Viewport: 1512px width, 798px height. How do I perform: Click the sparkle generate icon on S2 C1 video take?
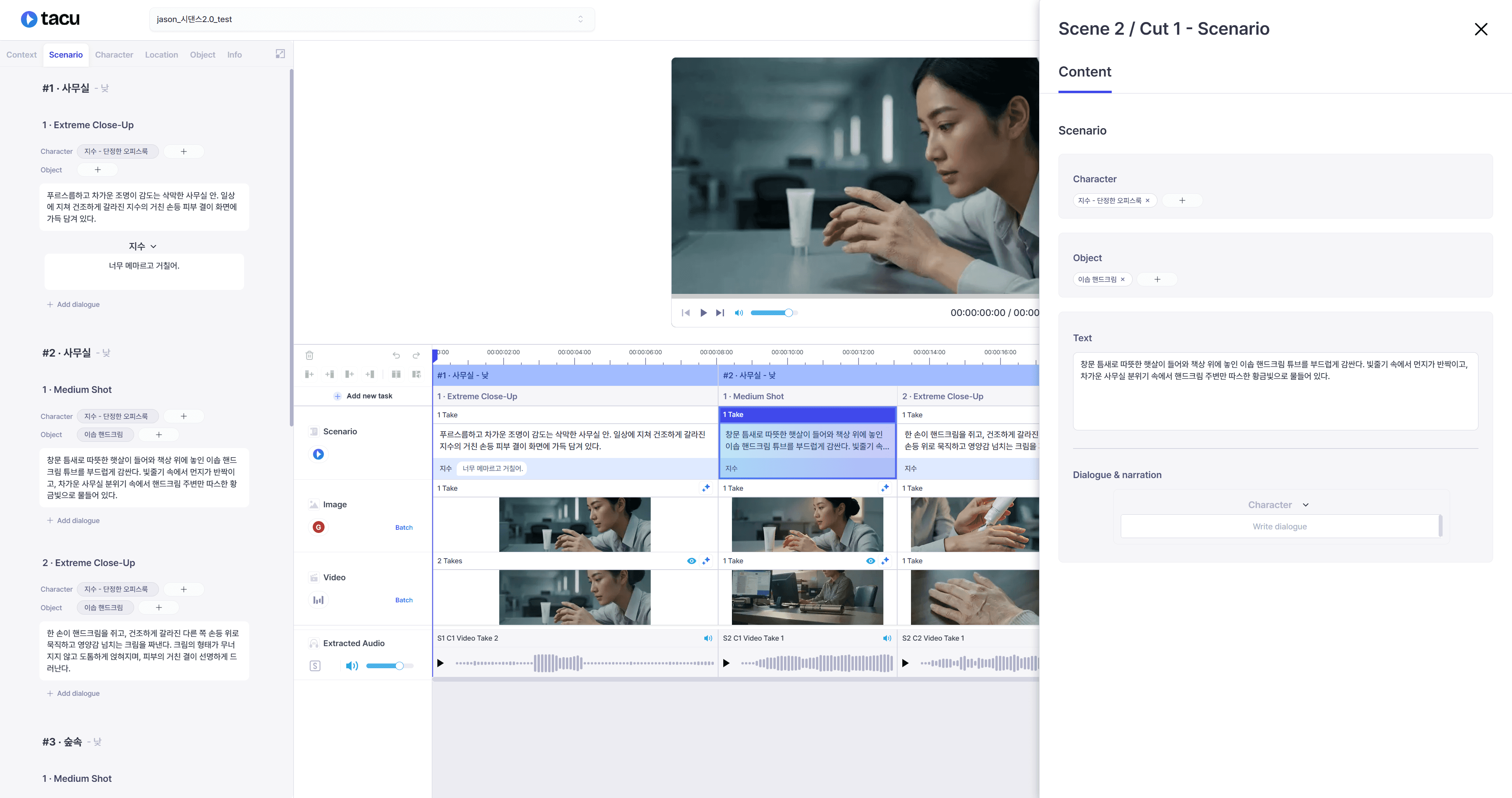pyautogui.click(x=885, y=561)
